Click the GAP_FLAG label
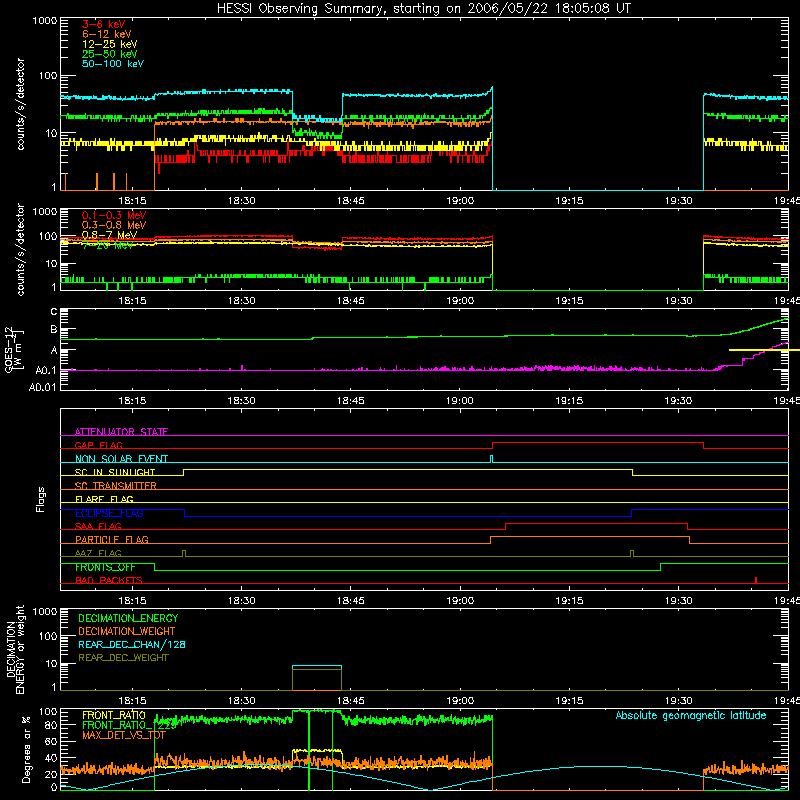 98,445
